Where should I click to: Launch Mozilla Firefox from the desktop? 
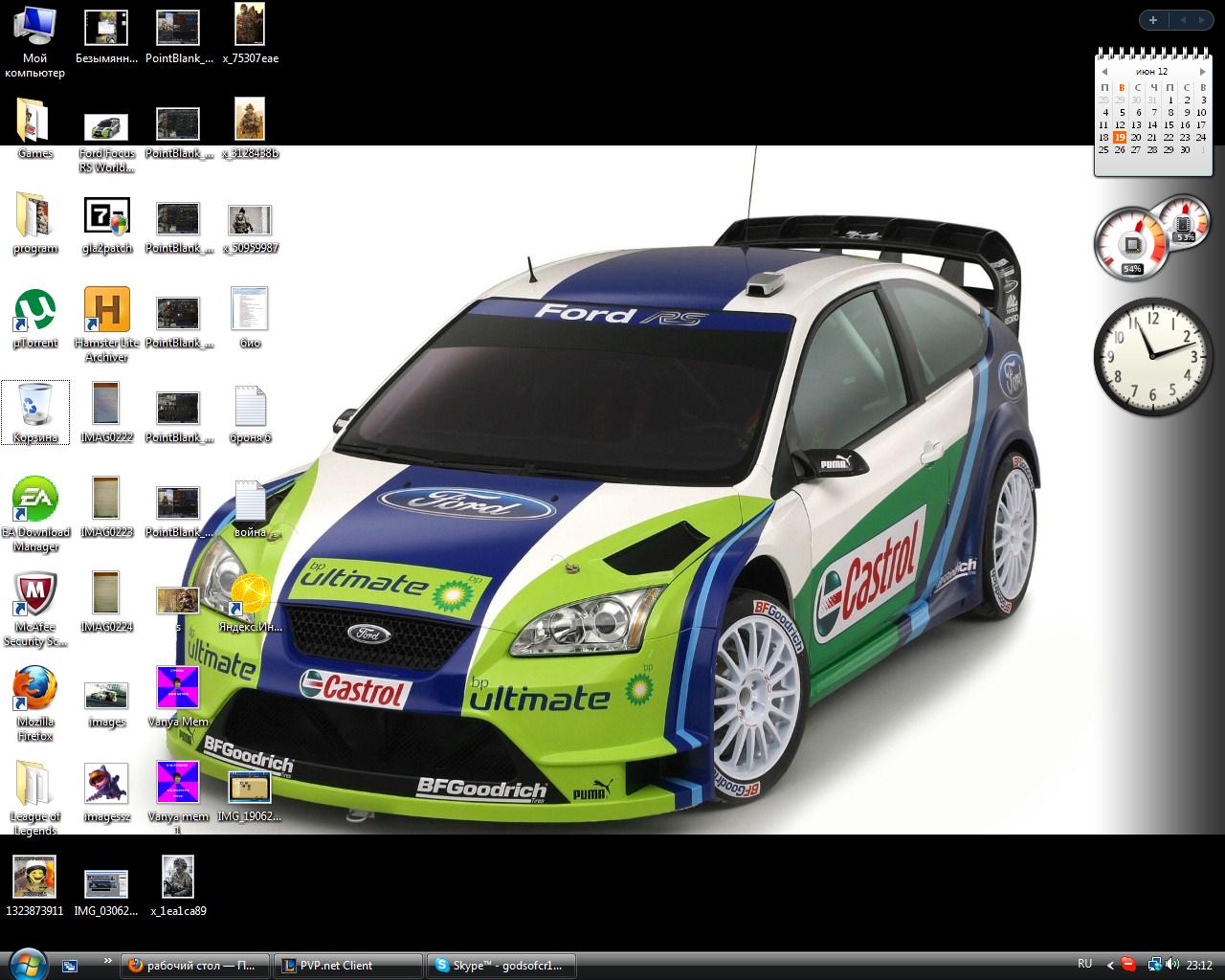[x=34, y=689]
